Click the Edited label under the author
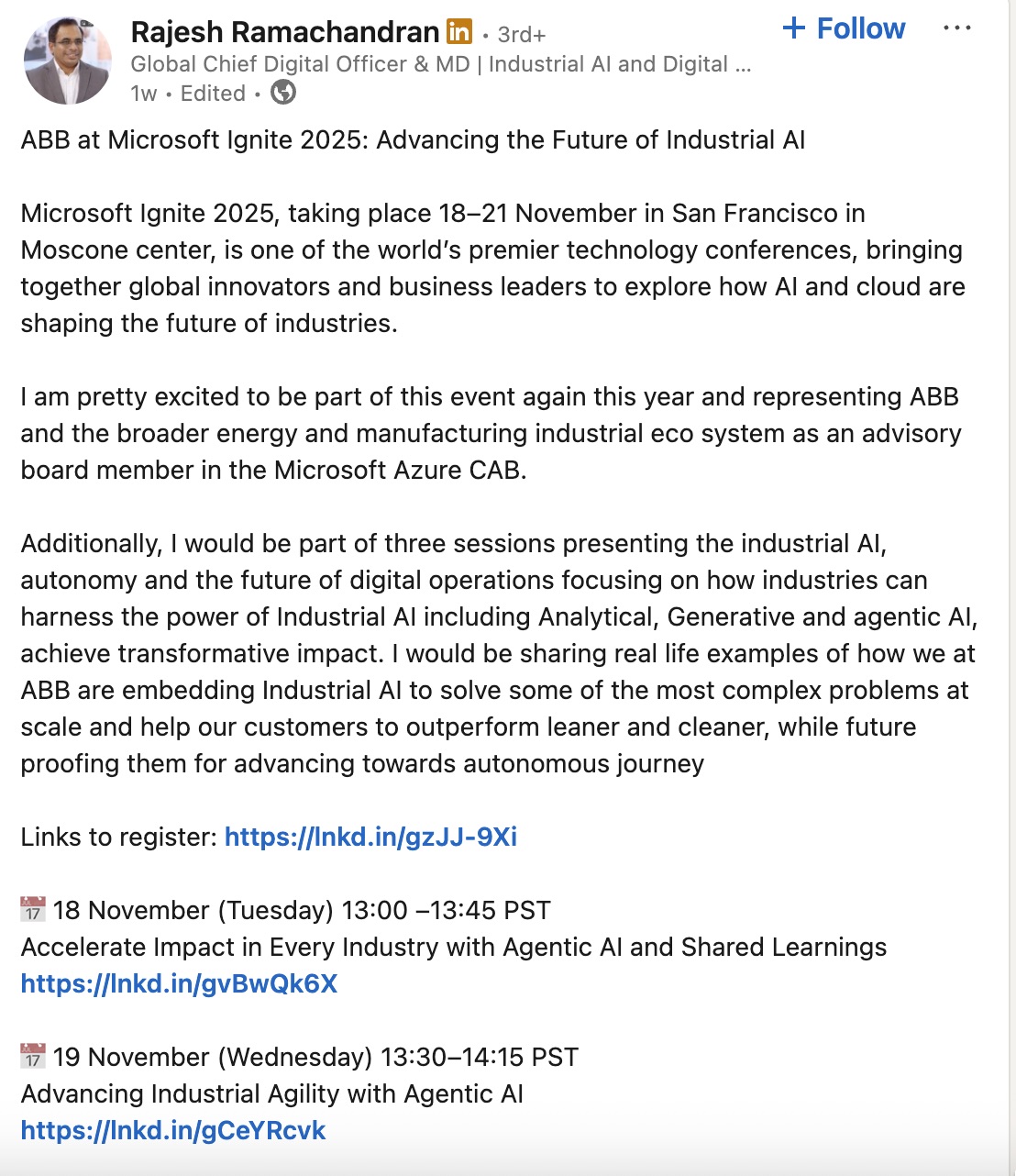 click(x=213, y=94)
